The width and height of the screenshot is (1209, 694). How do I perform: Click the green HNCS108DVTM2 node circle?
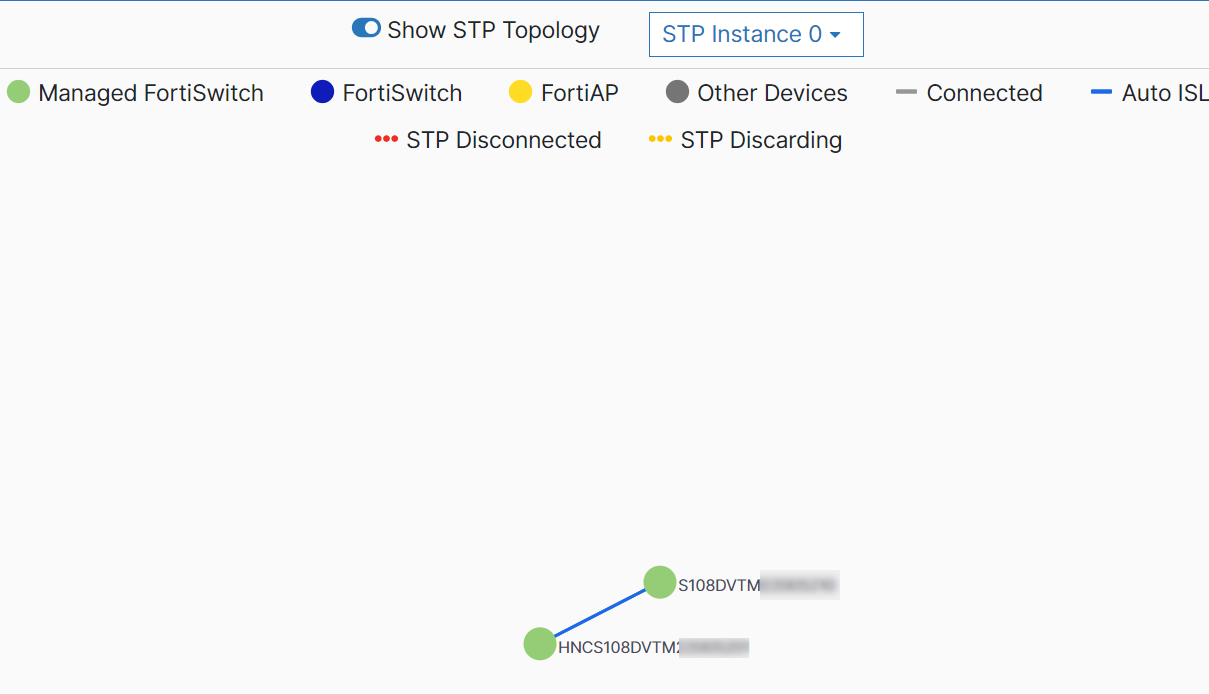(540, 644)
